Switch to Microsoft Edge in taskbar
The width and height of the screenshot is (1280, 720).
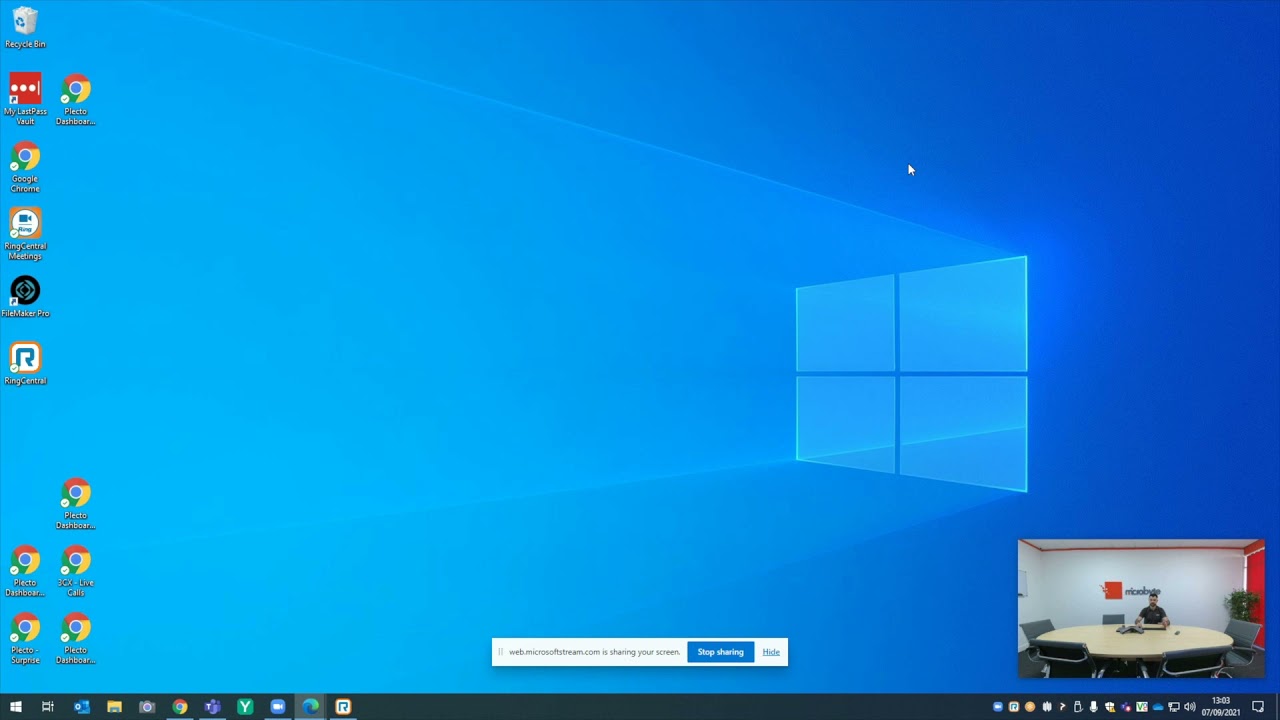pos(310,707)
